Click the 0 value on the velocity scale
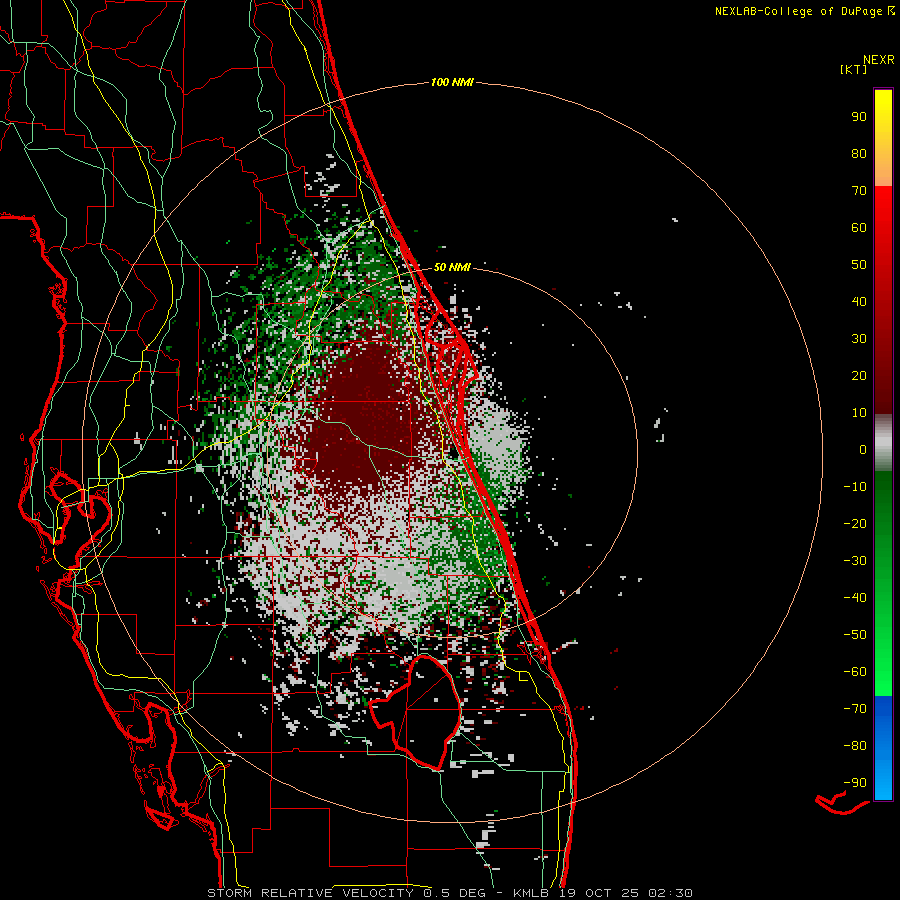Viewport: 900px width, 900px height. click(x=863, y=450)
